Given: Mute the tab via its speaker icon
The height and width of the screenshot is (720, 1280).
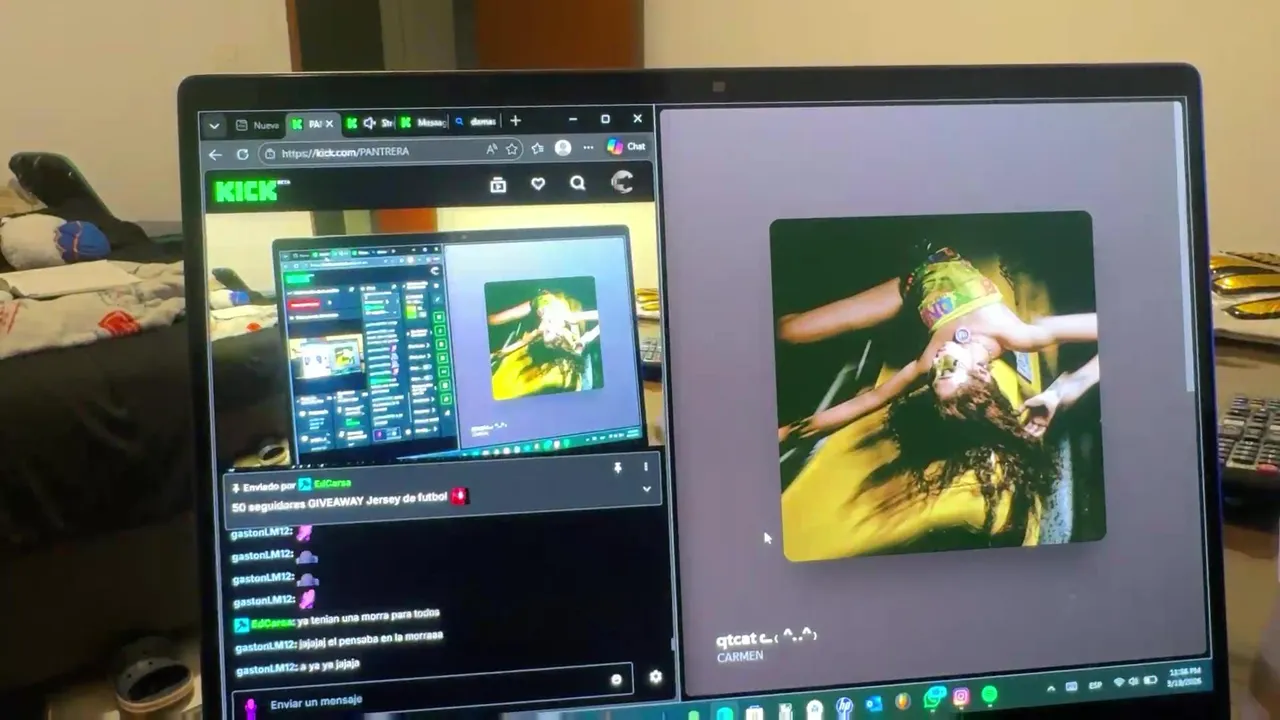Looking at the screenshot, I should click(x=369, y=123).
